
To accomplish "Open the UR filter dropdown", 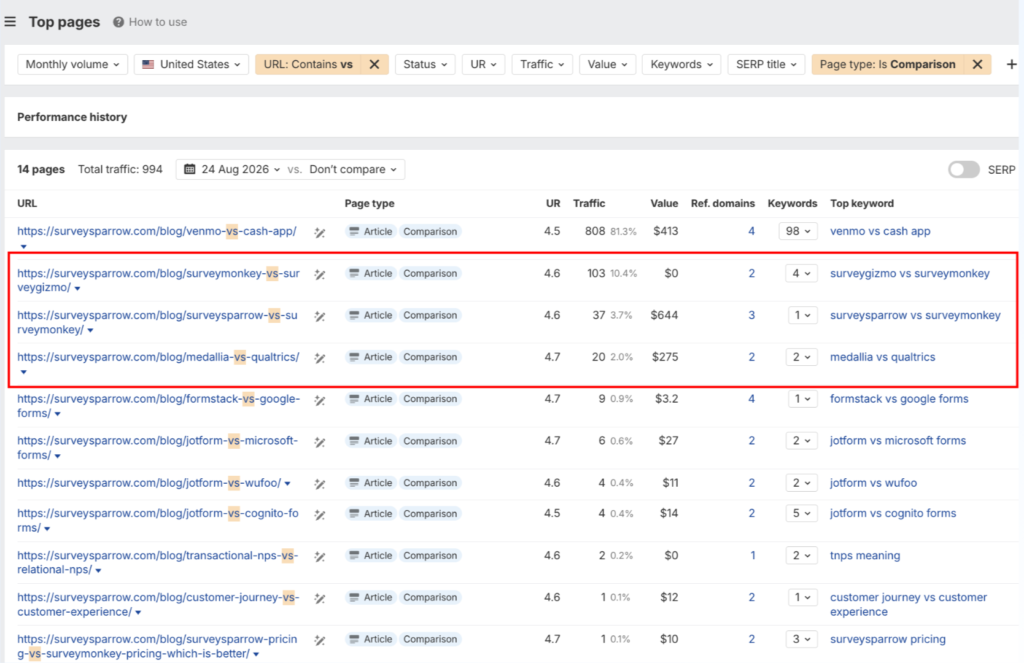I will [x=483, y=64].
